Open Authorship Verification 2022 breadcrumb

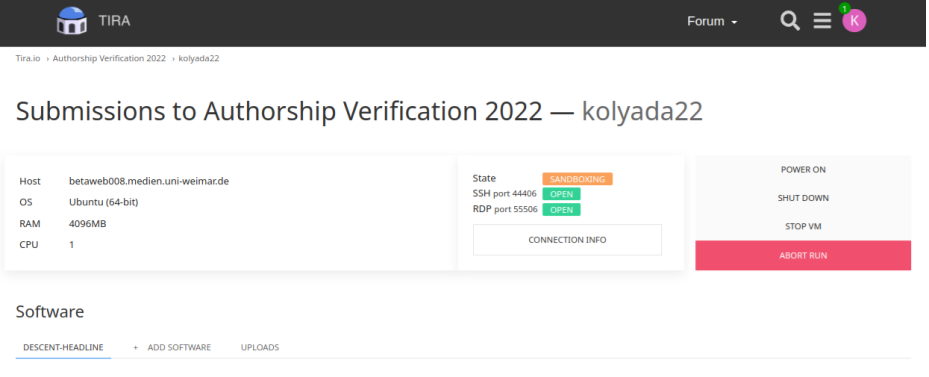coord(109,59)
